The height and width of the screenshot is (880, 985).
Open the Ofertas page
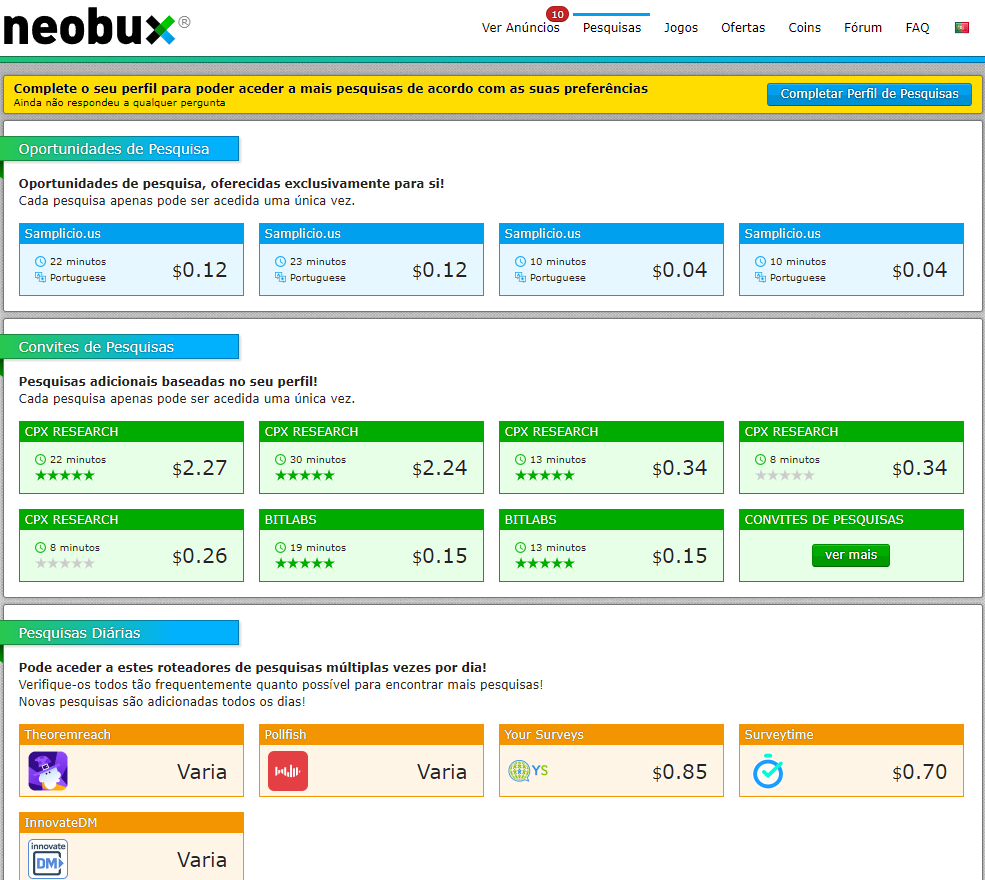click(x=743, y=28)
